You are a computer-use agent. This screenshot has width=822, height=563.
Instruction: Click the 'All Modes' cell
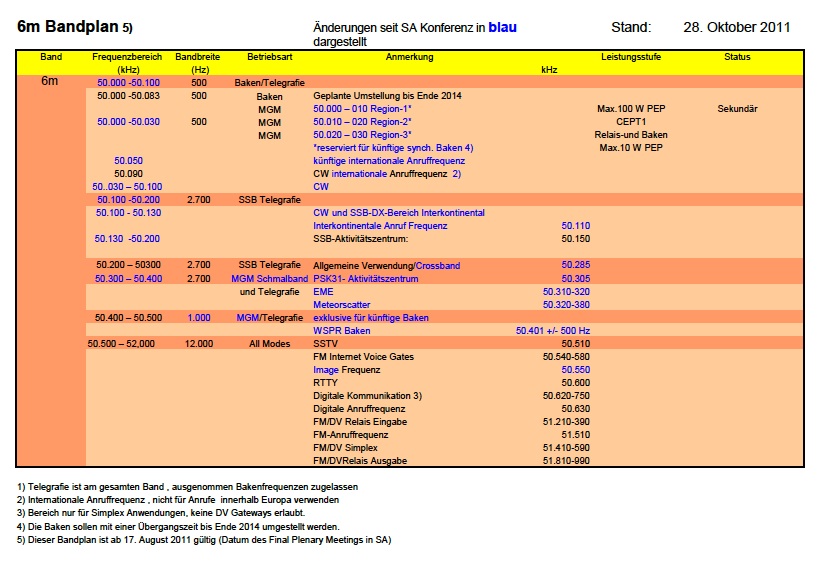[x=269, y=344]
